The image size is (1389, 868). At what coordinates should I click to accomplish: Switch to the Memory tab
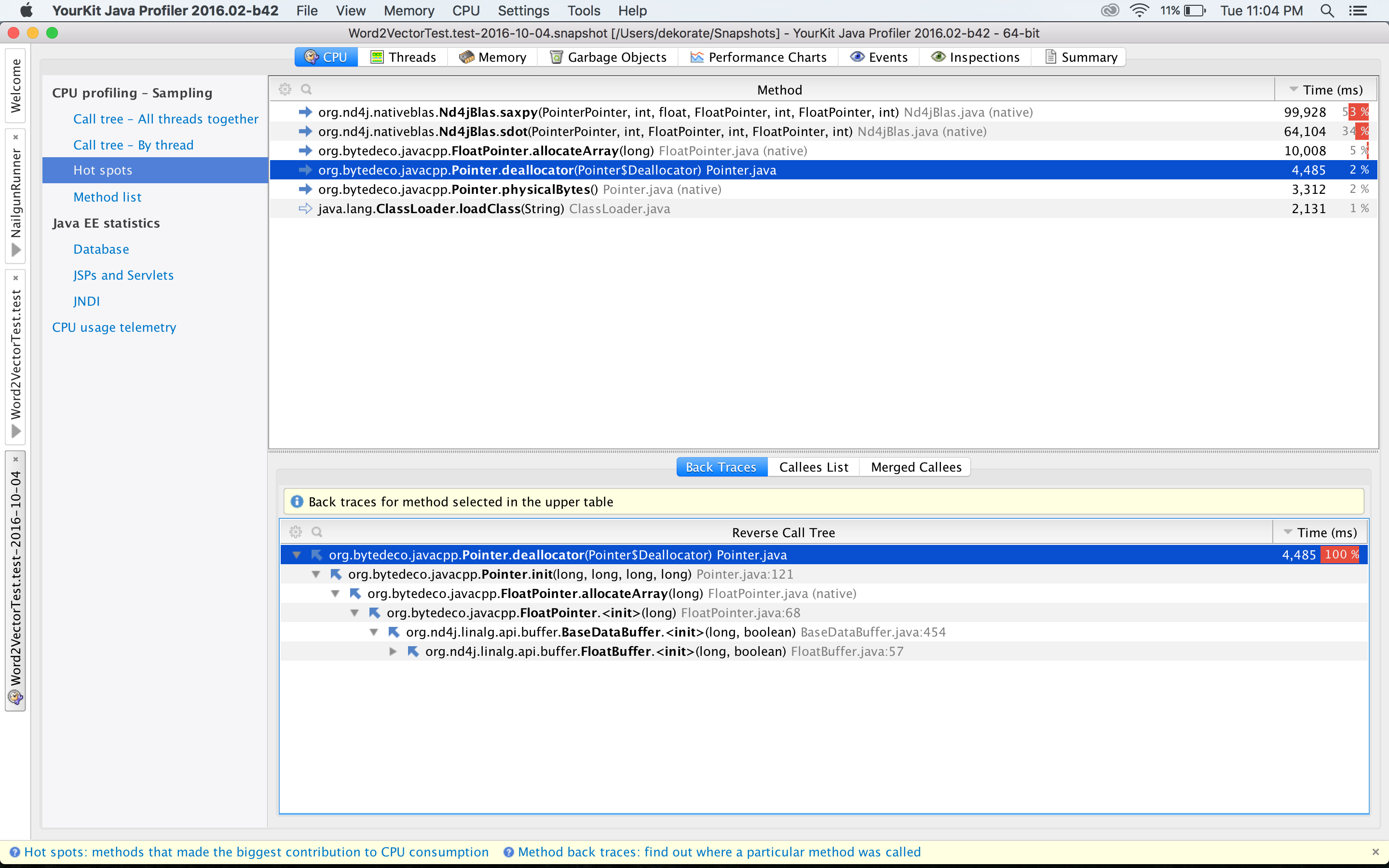(x=493, y=57)
